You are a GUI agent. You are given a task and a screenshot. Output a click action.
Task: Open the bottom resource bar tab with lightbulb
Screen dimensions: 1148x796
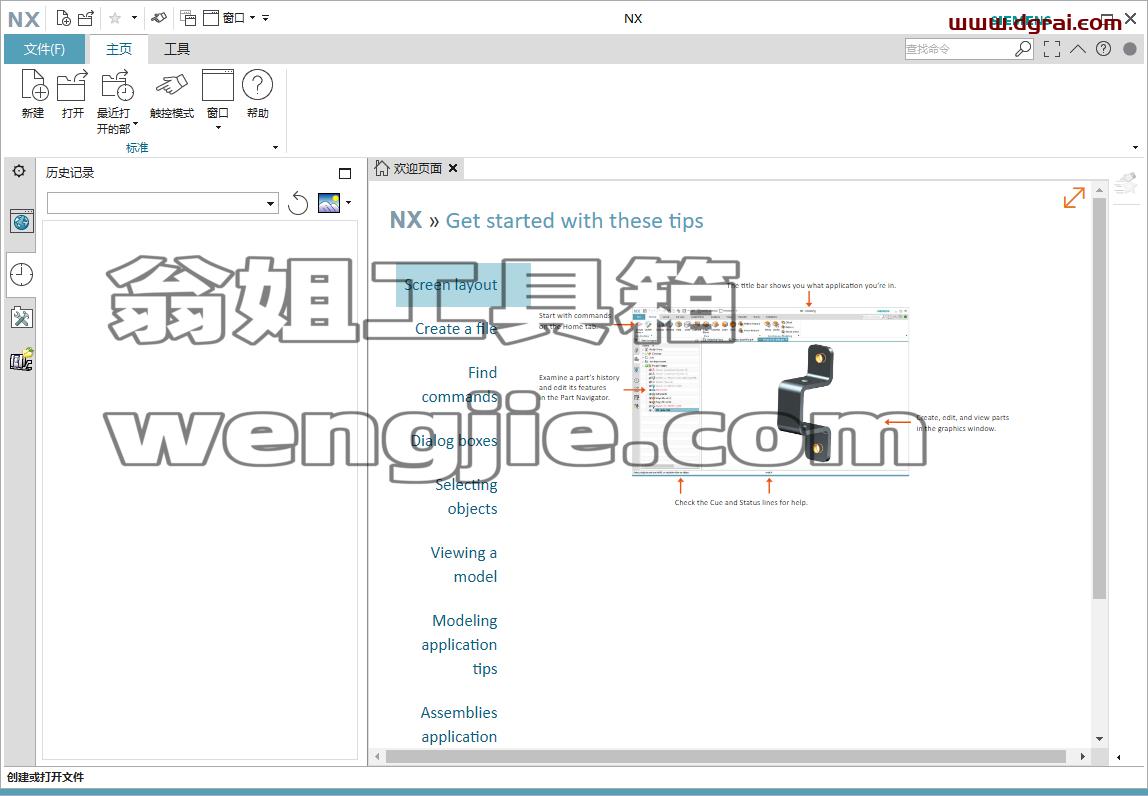pos(21,360)
